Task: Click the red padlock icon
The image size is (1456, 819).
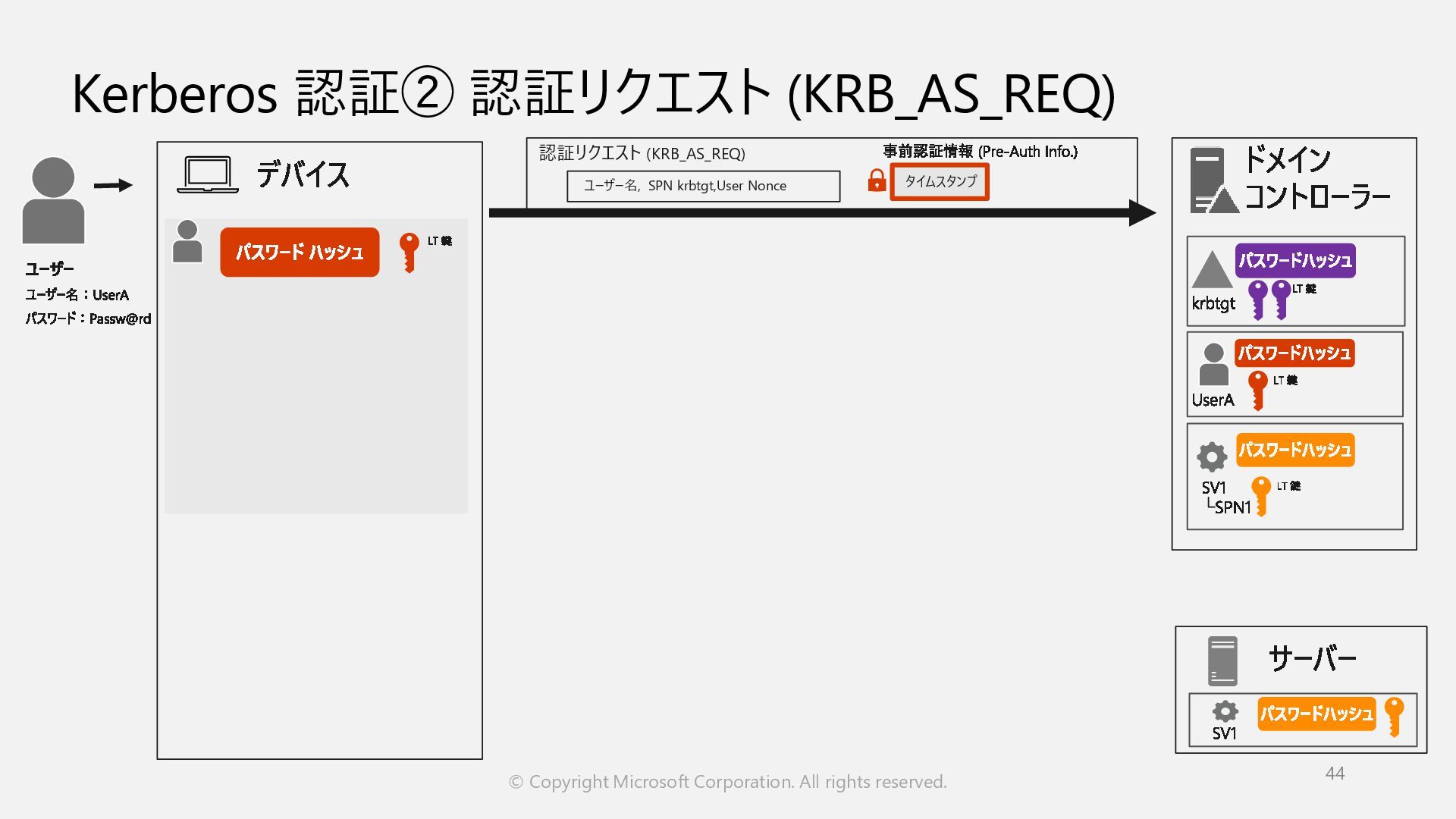Action: [x=877, y=180]
